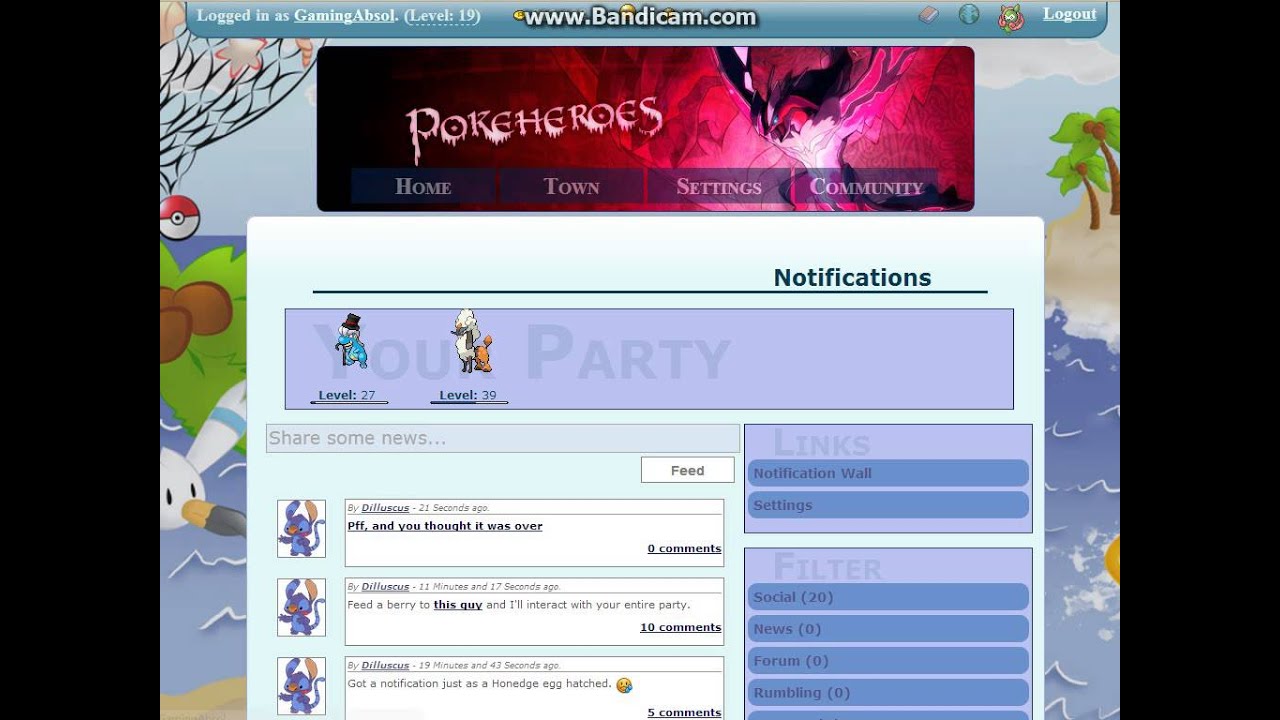Open the 5 comments link

click(684, 712)
